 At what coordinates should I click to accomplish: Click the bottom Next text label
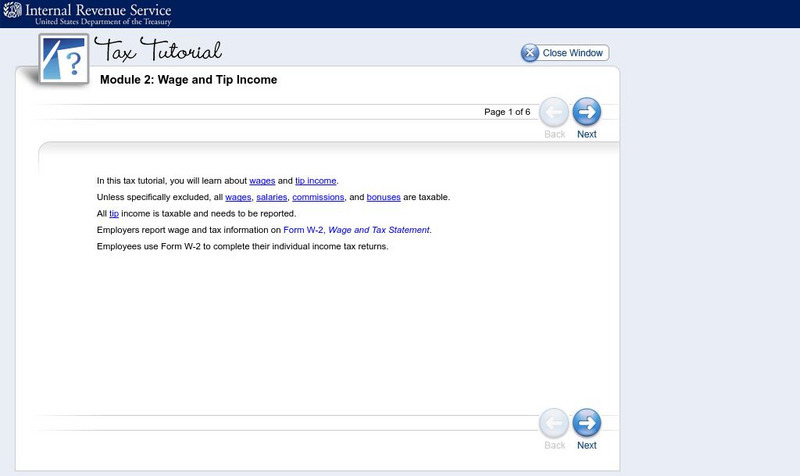(x=587, y=445)
